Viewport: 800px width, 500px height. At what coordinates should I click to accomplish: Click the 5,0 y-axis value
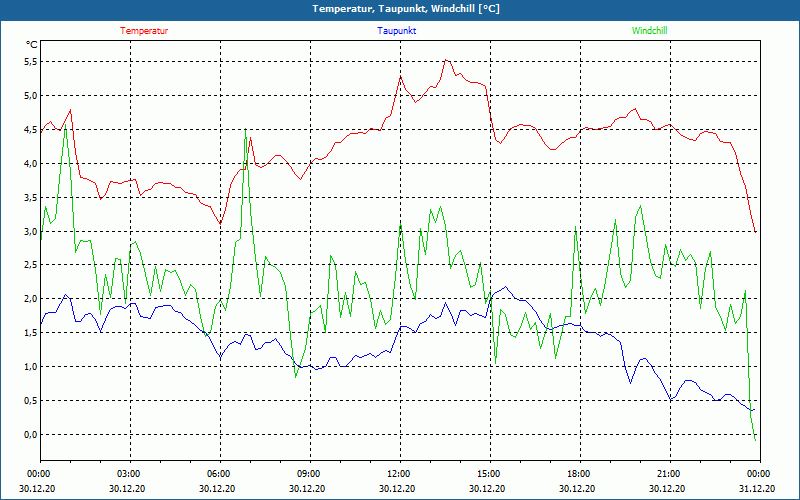click(31, 95)
